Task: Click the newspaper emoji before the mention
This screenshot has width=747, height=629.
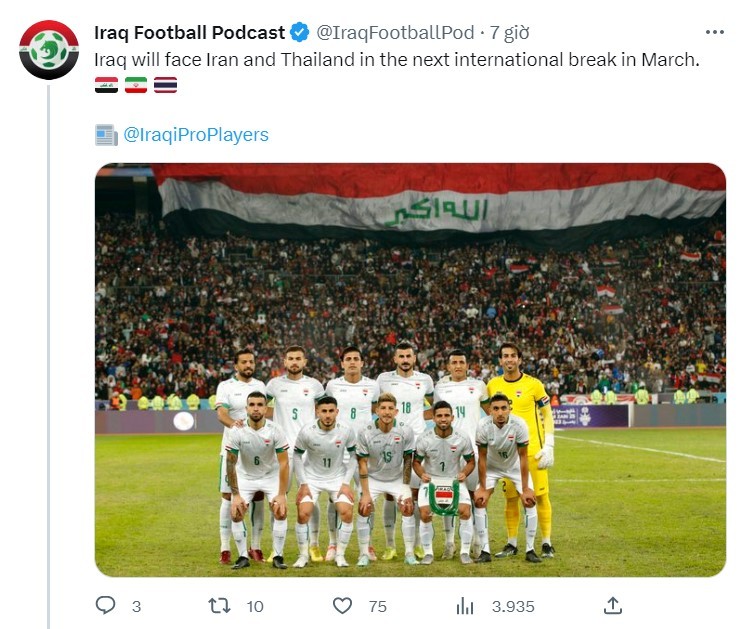Action: (106, 135)
